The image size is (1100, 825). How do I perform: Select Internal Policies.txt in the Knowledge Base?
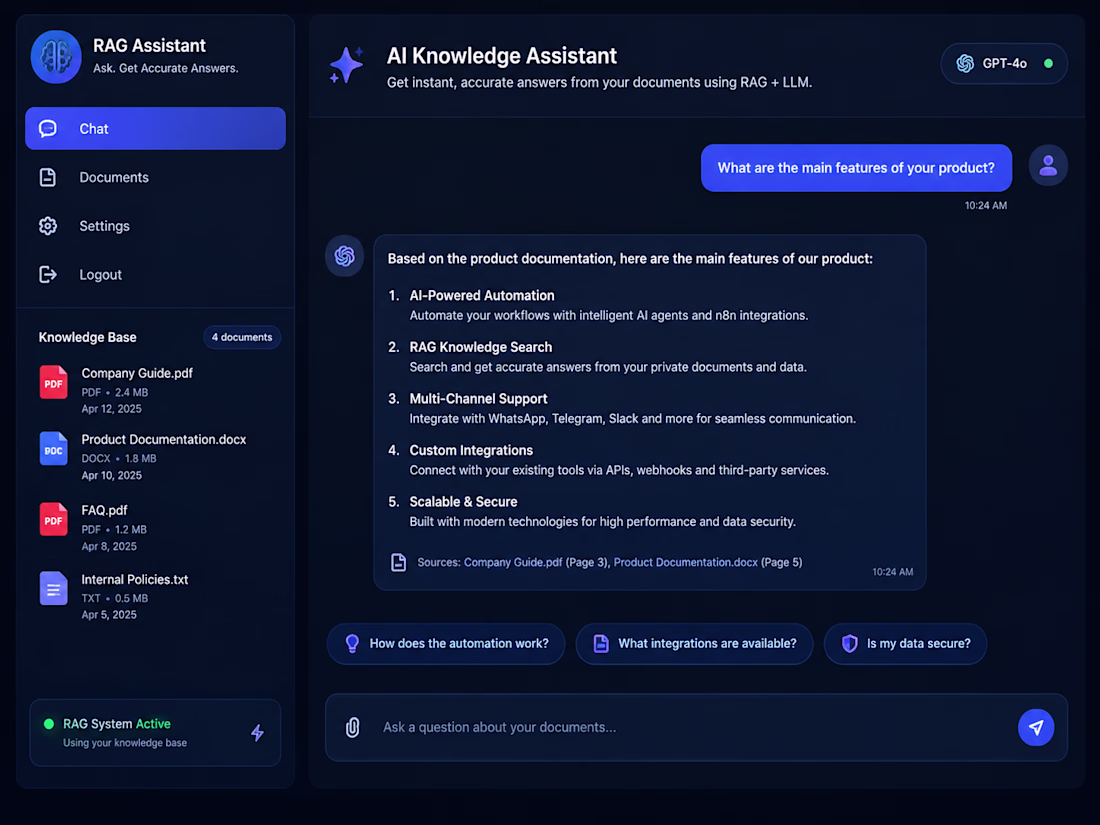tap(156, 596)
